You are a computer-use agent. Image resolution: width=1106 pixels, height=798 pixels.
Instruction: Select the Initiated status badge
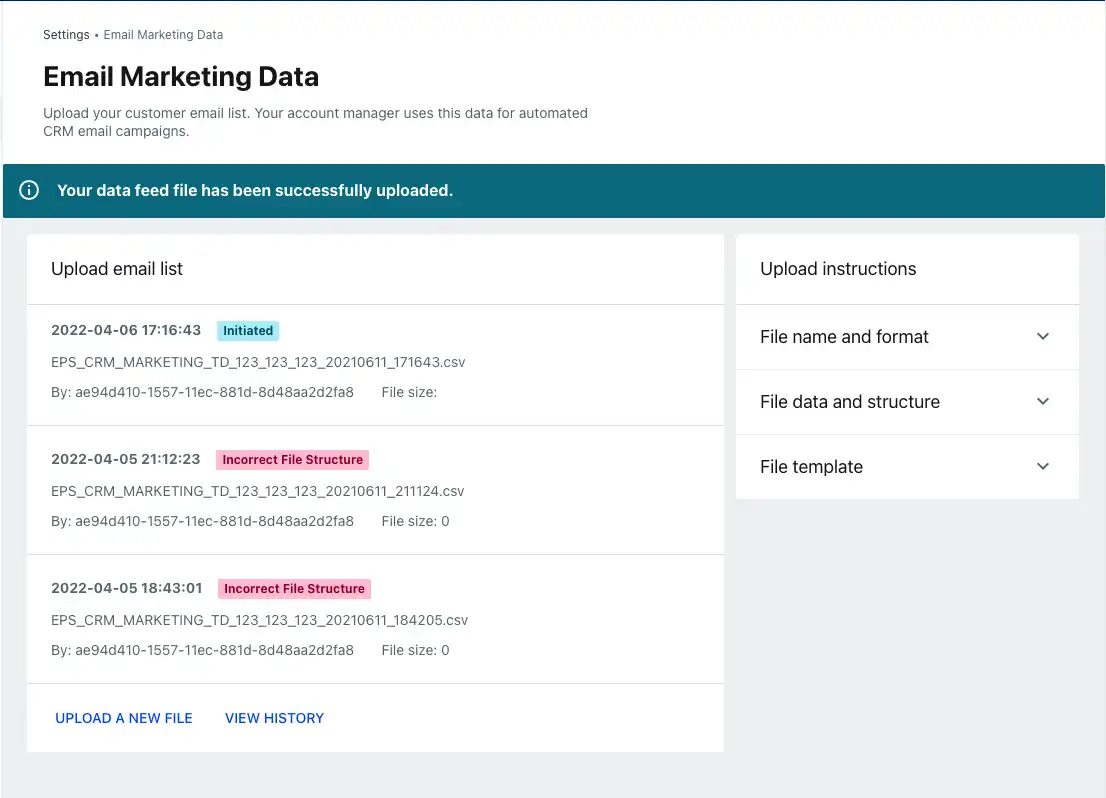(247, 330)
